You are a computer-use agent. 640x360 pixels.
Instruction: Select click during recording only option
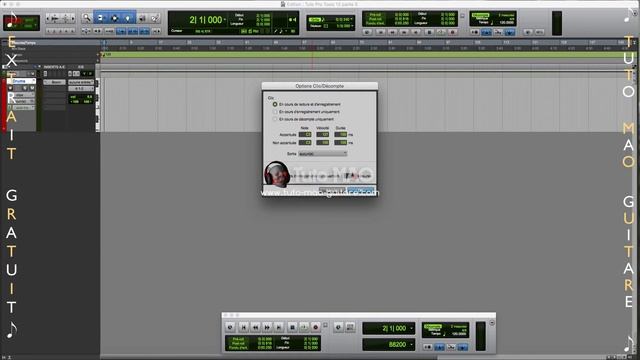point(275,112)
